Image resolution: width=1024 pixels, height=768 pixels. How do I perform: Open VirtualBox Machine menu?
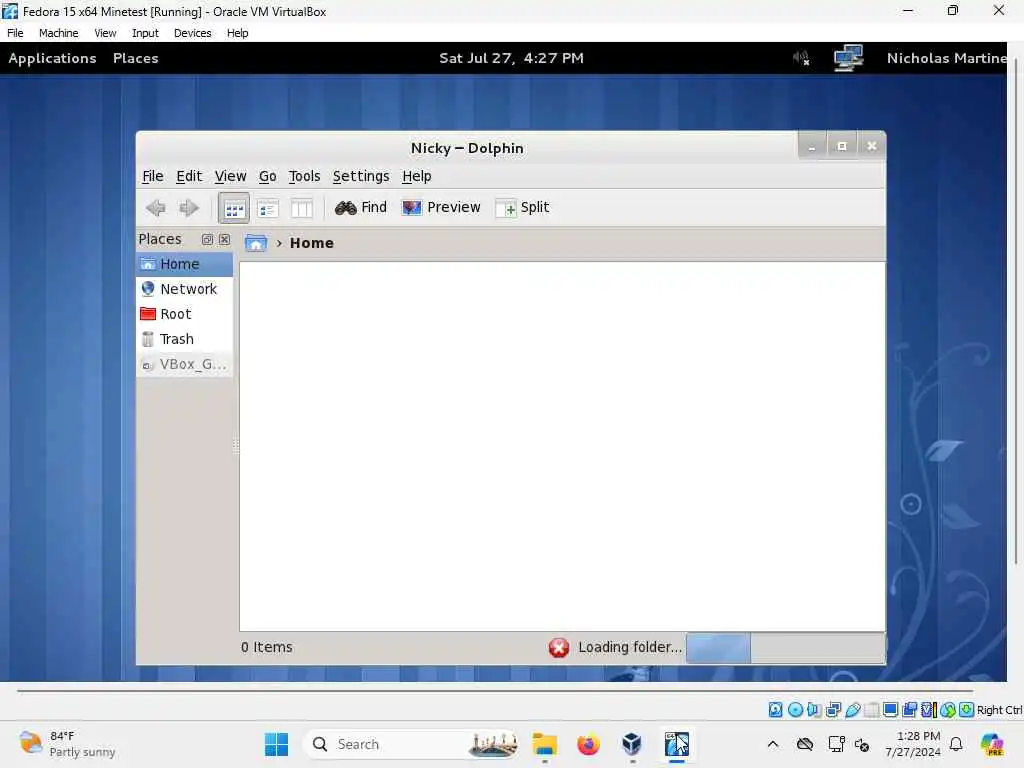pos(58,33)
